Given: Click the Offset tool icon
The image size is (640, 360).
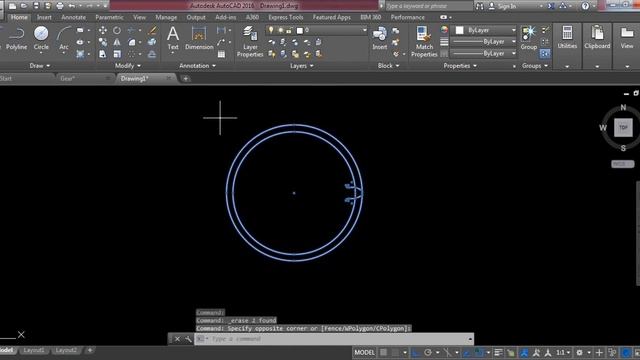Looking at the screenshot, I should pyautogui.click(x=152, y=54).
